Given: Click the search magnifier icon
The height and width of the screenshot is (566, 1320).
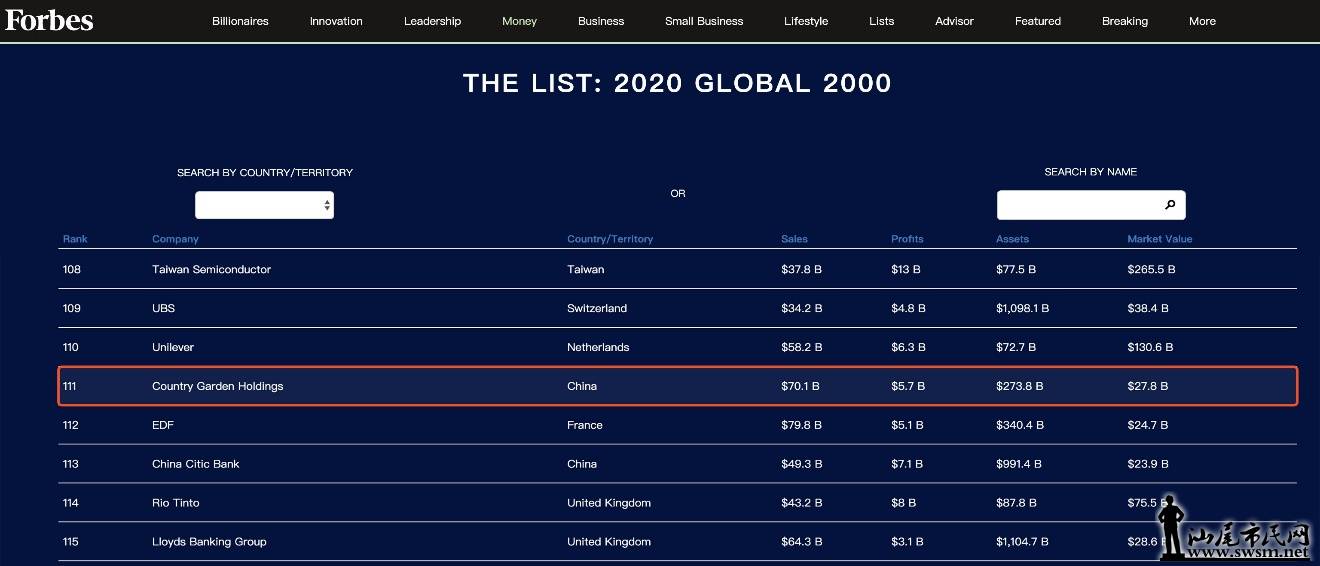Looking at the screenshot, I should [x=1170, y=205].
